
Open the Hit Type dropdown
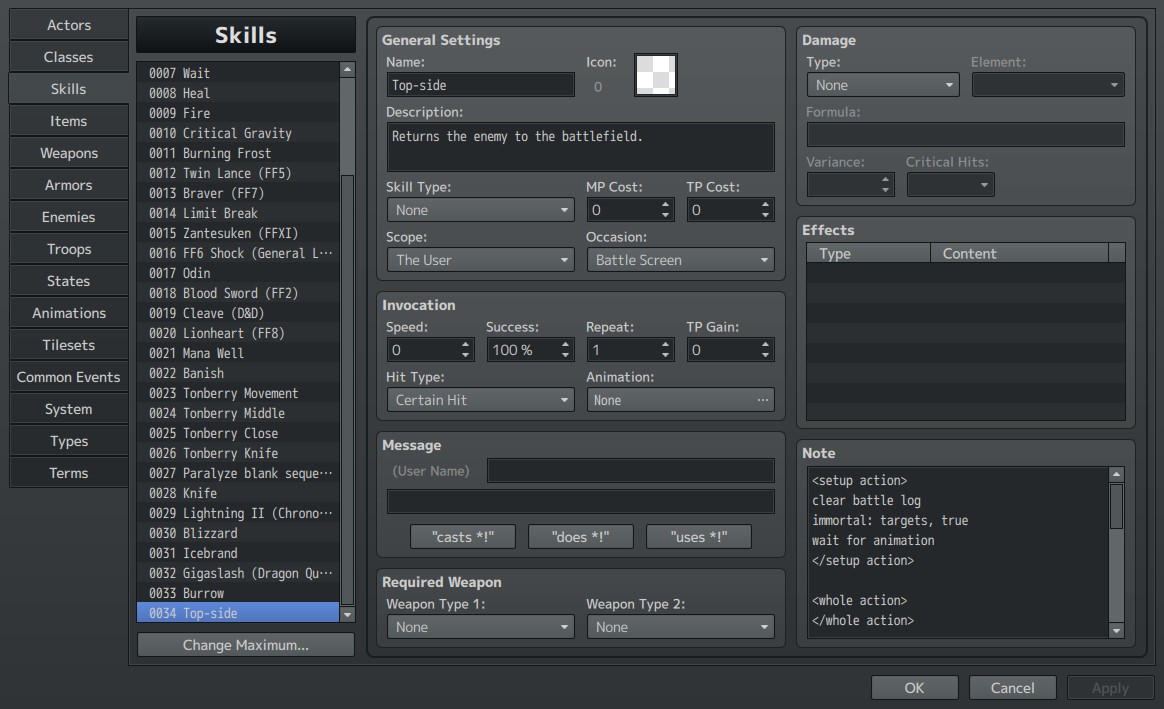(x=480, y=400)
